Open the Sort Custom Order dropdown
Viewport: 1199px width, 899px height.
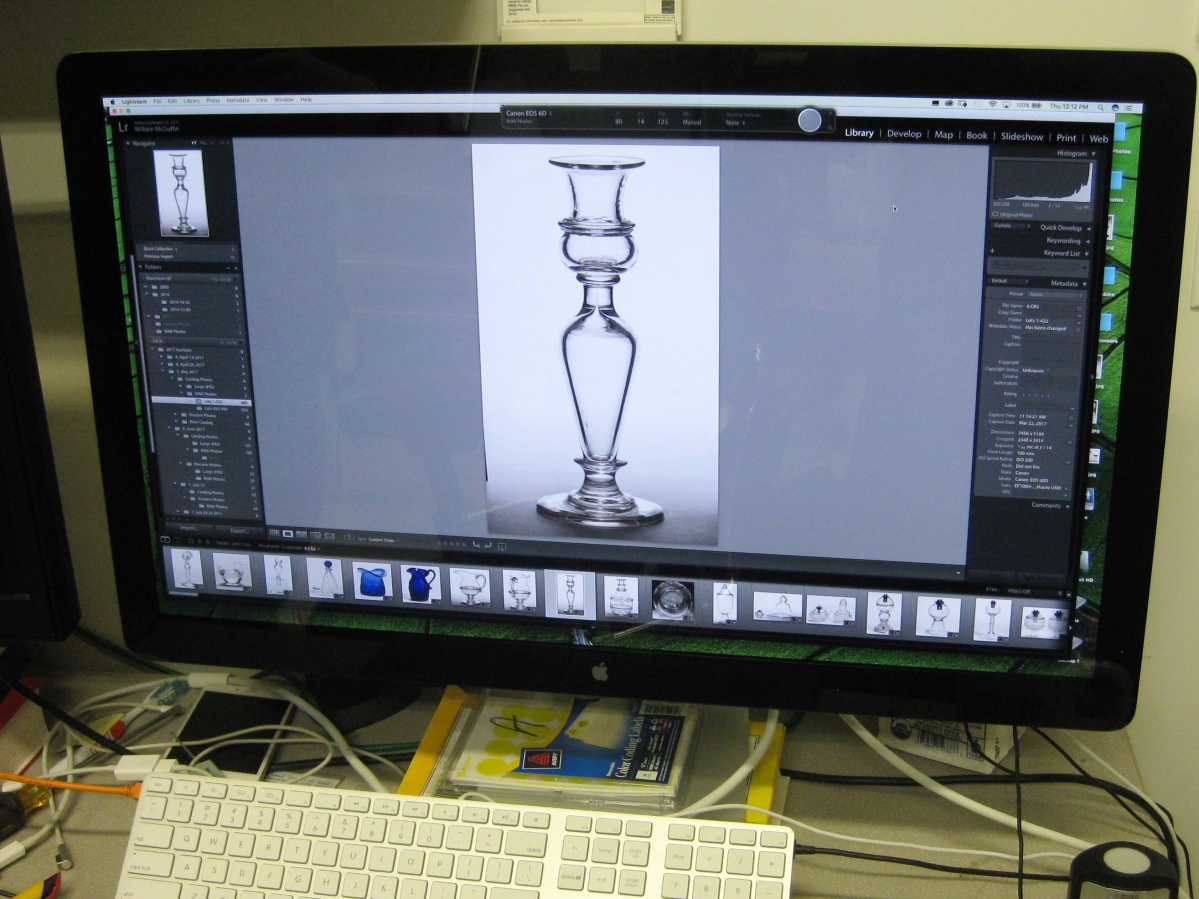click(381, 540)
